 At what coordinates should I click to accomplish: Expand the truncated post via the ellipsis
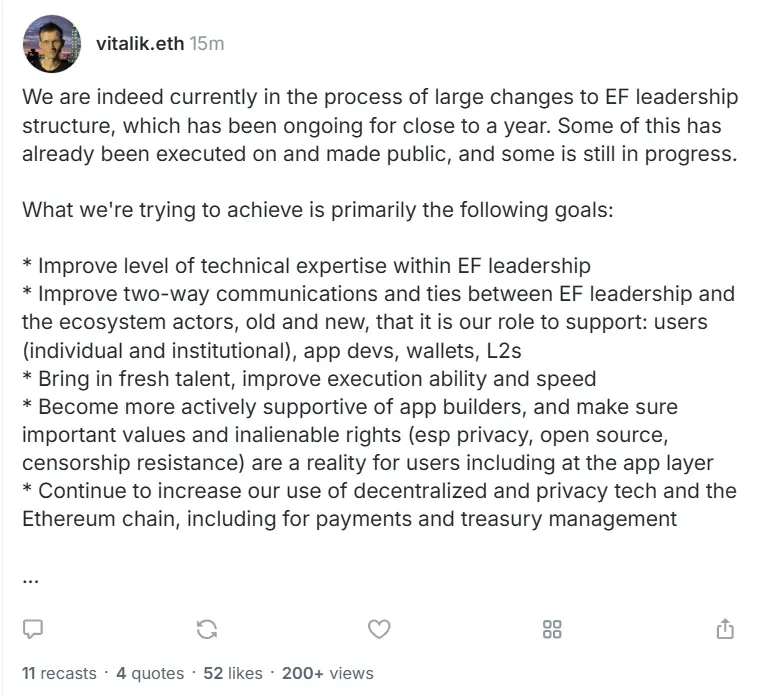click(30, 579)
